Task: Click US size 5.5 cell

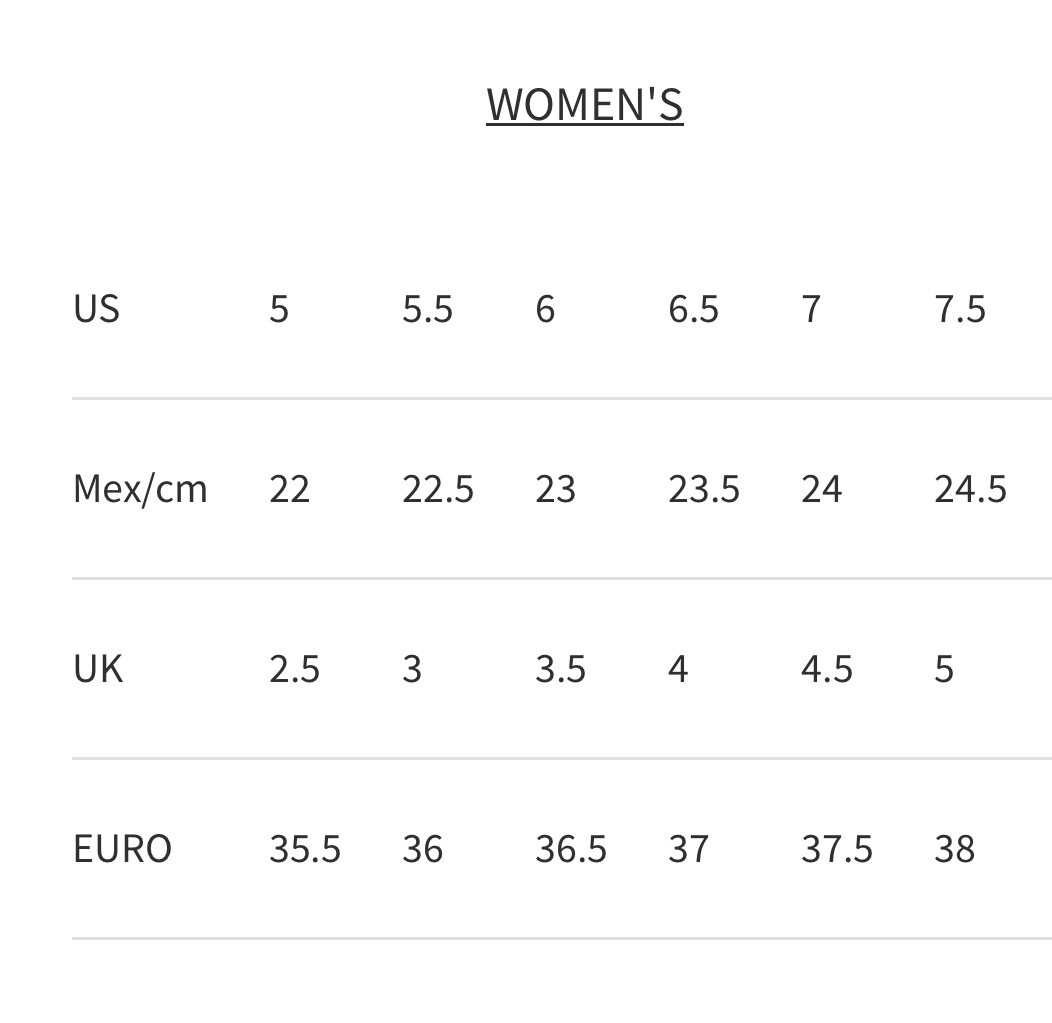Action: tap(427, 309)
